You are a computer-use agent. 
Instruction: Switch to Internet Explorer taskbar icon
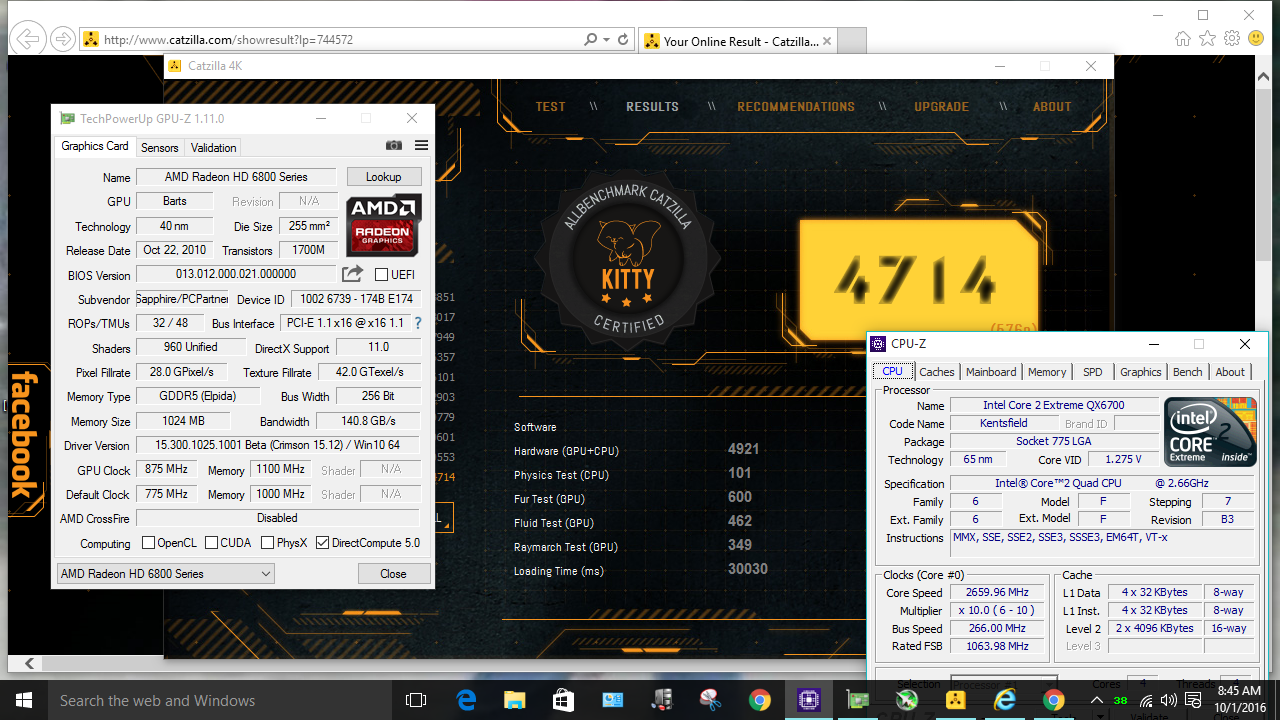click(x=1005, y=700)
